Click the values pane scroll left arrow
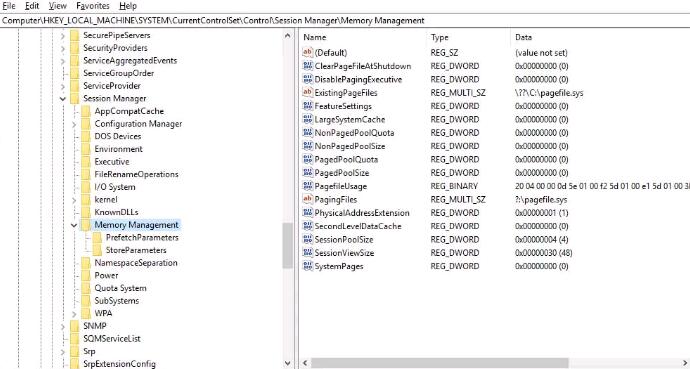Viewport: 690px width, 369px height. (x=305, y=363)
